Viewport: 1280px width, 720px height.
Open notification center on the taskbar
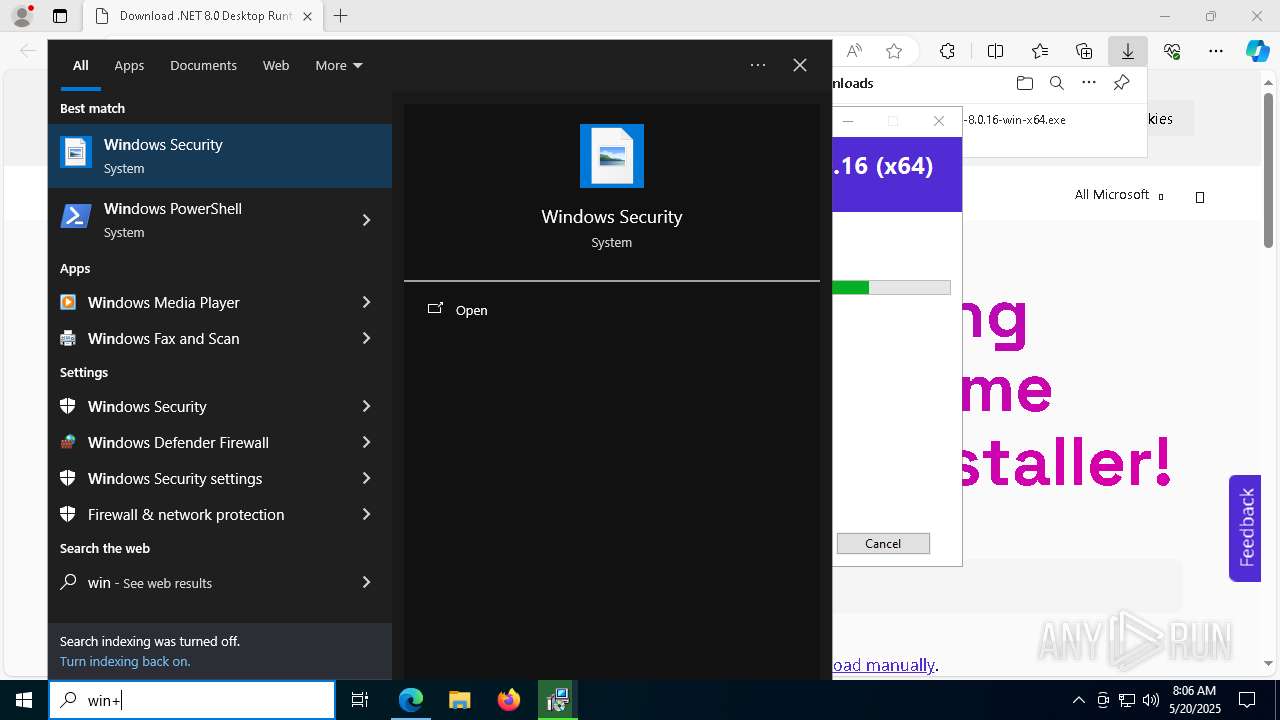point(1247,700)
